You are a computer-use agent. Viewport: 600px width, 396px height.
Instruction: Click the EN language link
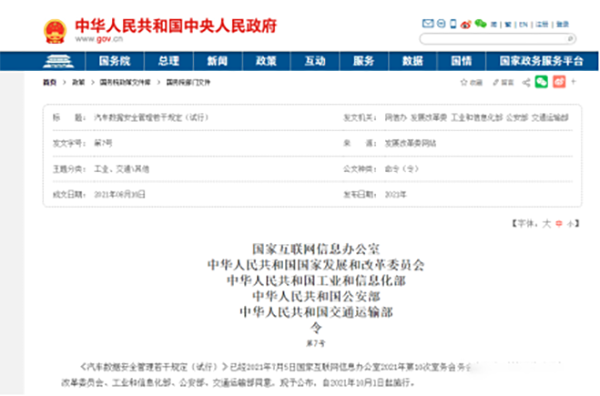(523, 24)
